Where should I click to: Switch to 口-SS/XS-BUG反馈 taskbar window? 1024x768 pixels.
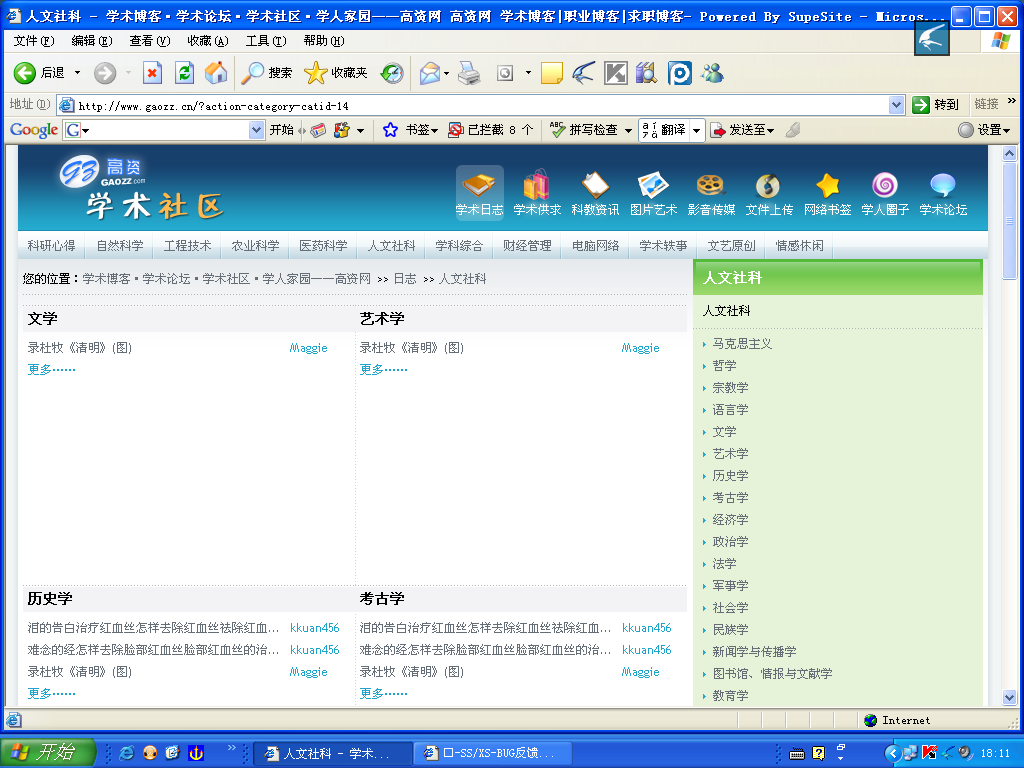pyautogui.click(x=493, y=753)
